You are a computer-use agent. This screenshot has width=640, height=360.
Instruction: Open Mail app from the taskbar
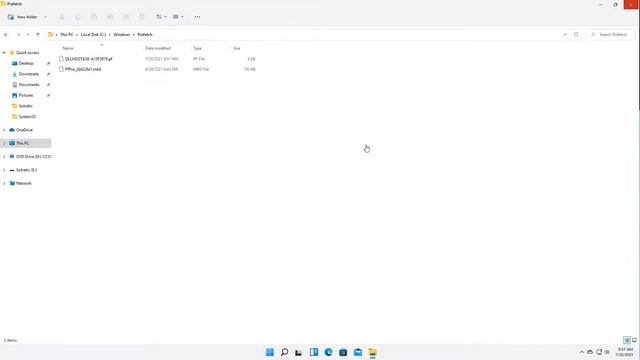tap(358, 352)
